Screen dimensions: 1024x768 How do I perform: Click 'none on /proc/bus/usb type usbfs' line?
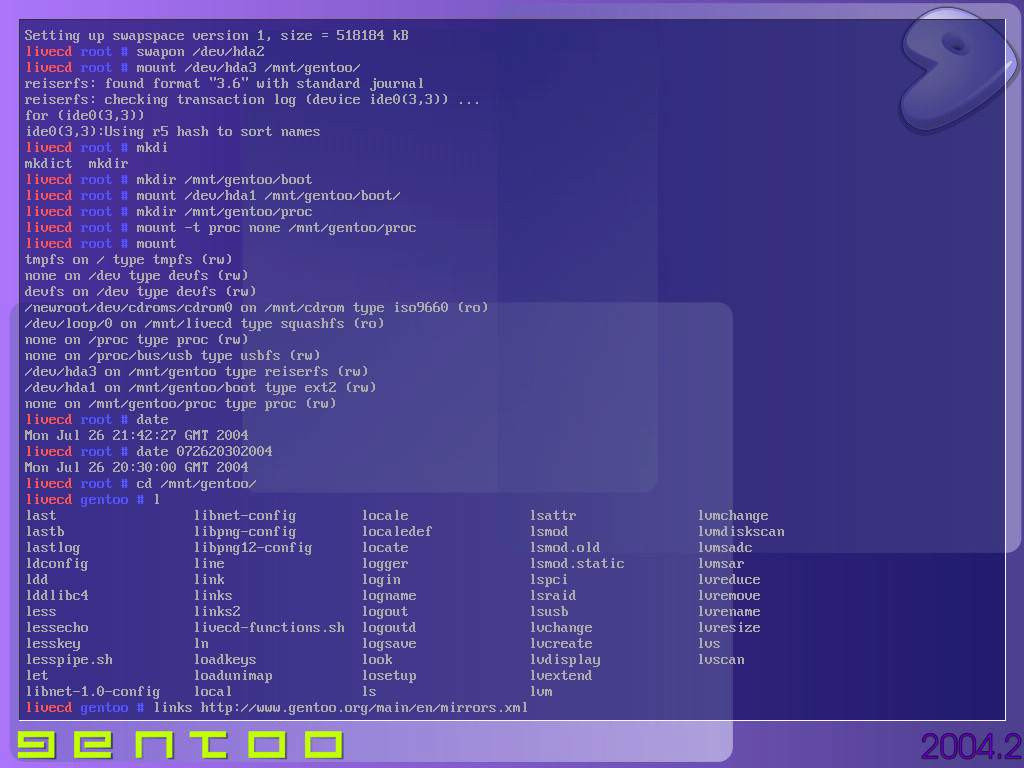coord(172,356)
